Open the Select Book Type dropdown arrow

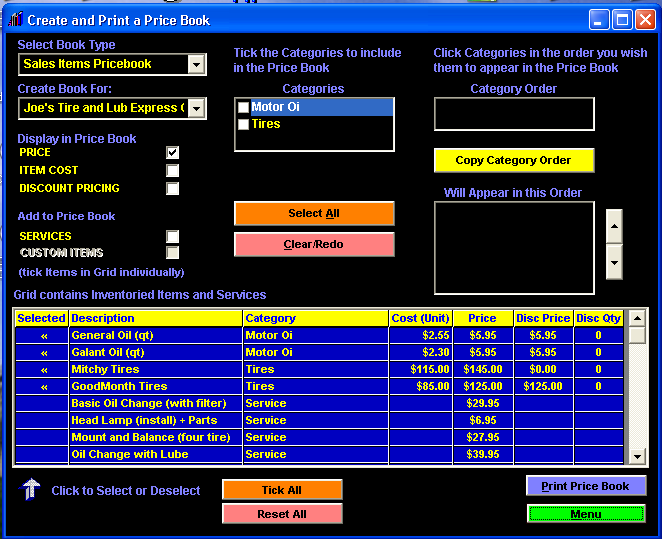(x=196, y=65)
